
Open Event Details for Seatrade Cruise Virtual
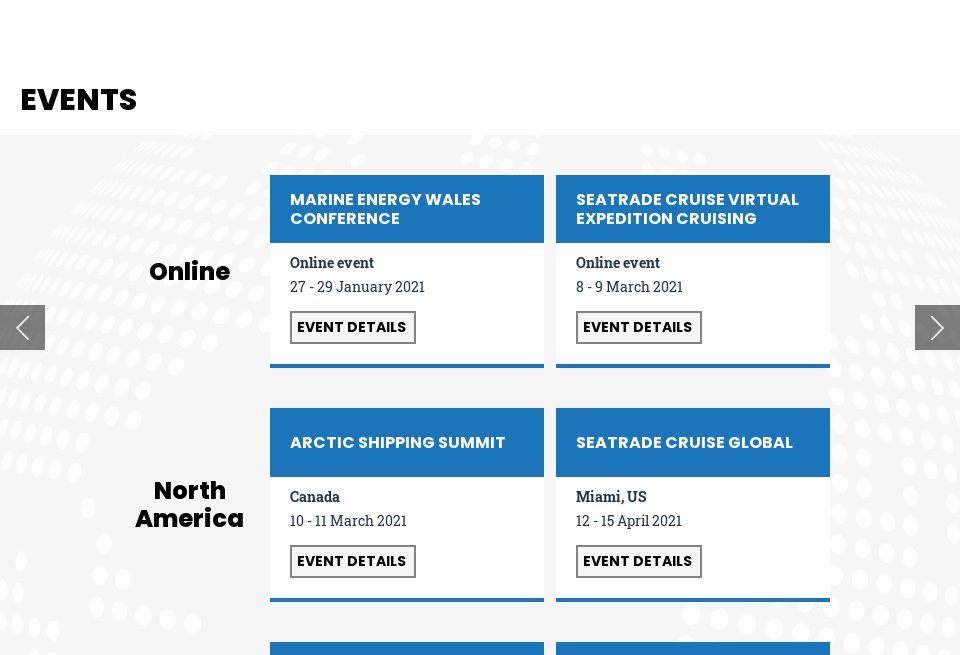click(638, 327)
